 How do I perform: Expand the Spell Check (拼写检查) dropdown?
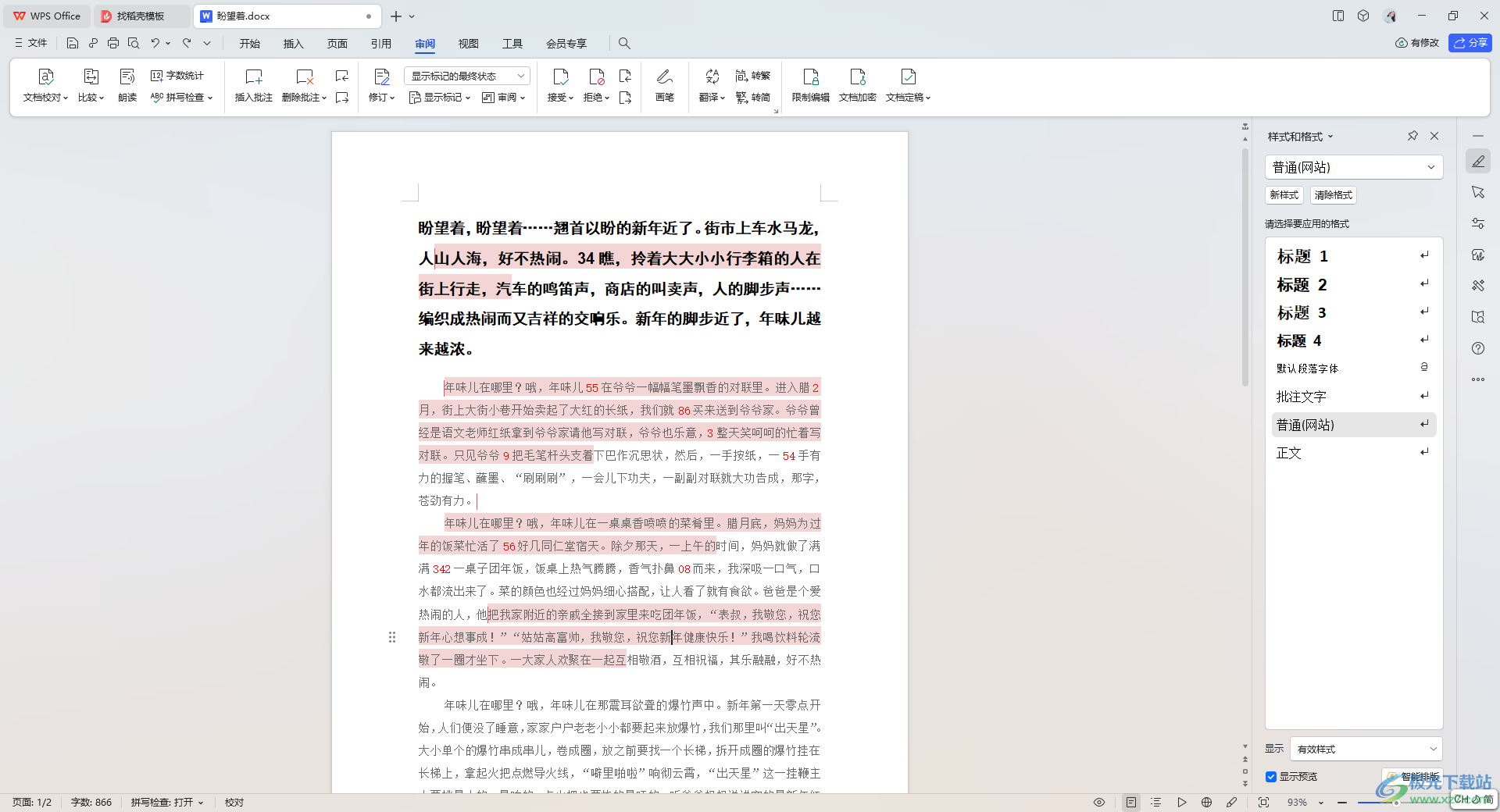click(x=181, y=98)
